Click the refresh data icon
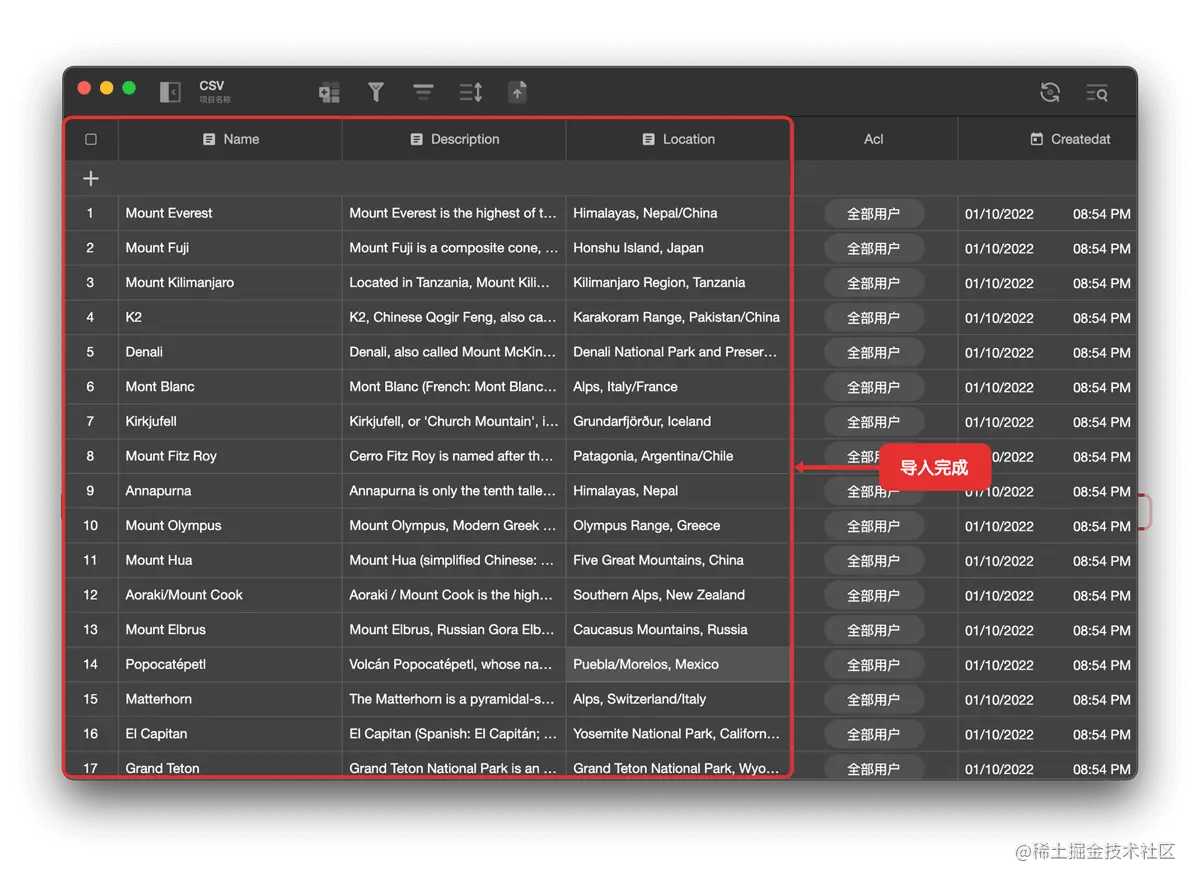 tap(1050, 92)
